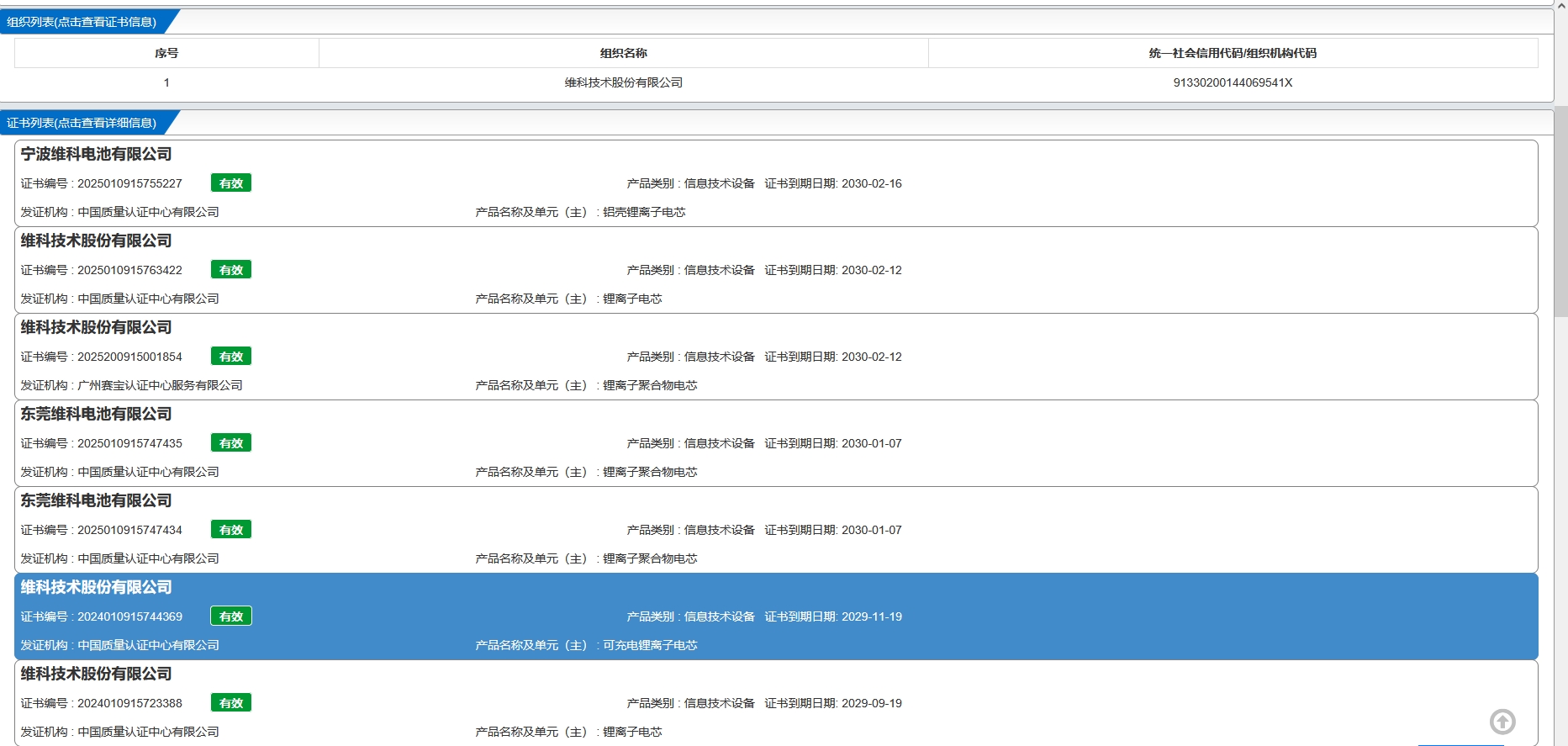Click expiry date 2029-09-19

click(x=872, y=703)
